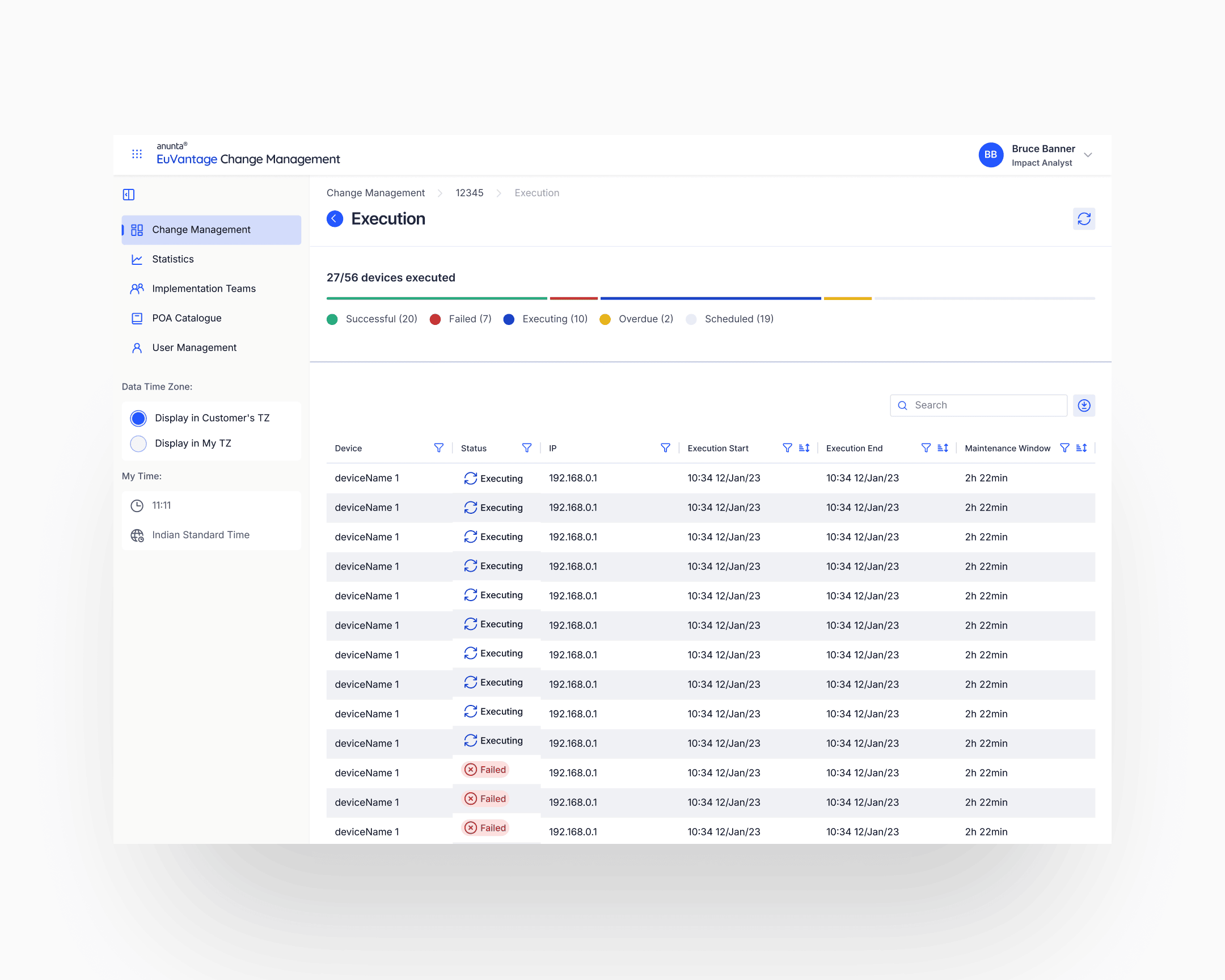
Task: Select Display in Customer's TZ radio button
Action: pos(138,417)
